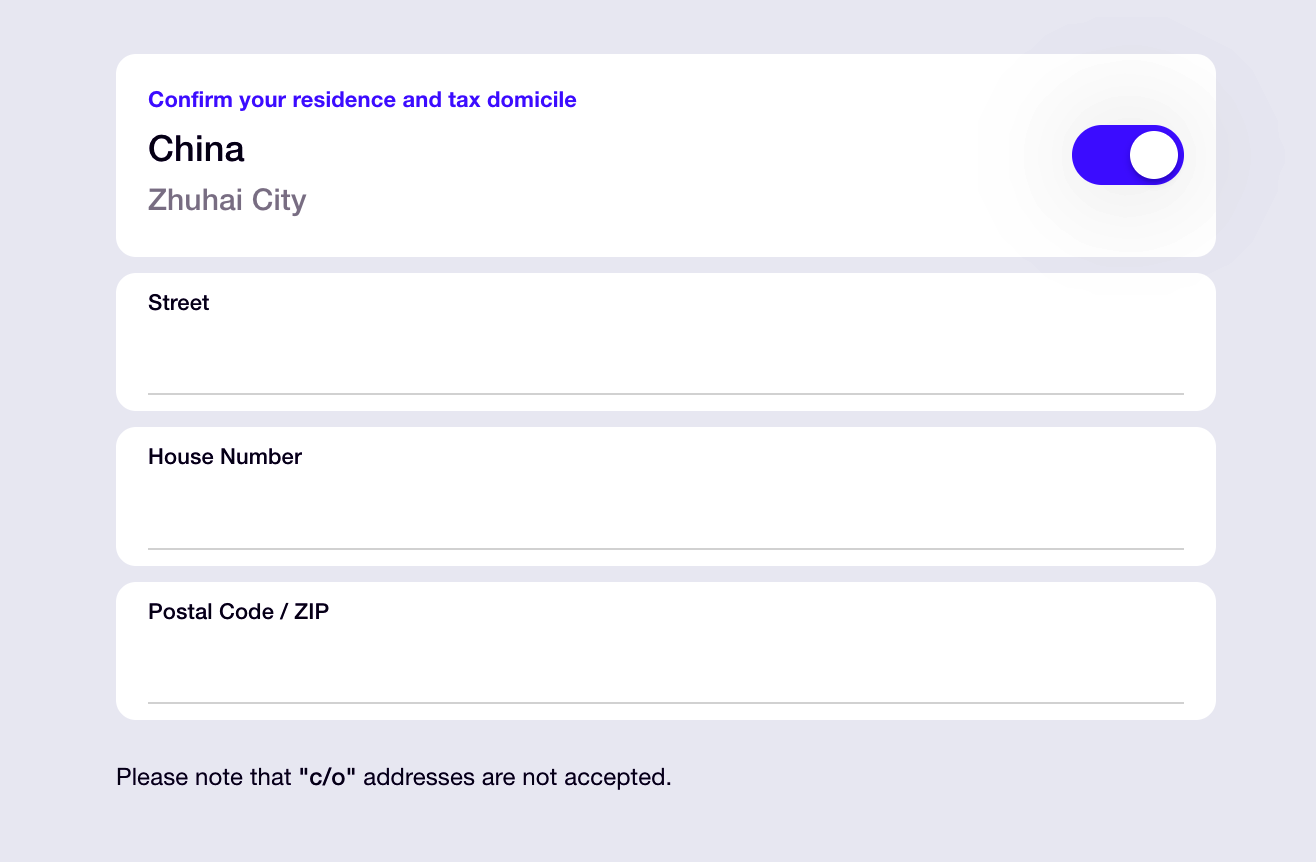The image size is (1316, 862).
Task: Click the purple track of the China toggle
Action: click(x=1096, y=155)
